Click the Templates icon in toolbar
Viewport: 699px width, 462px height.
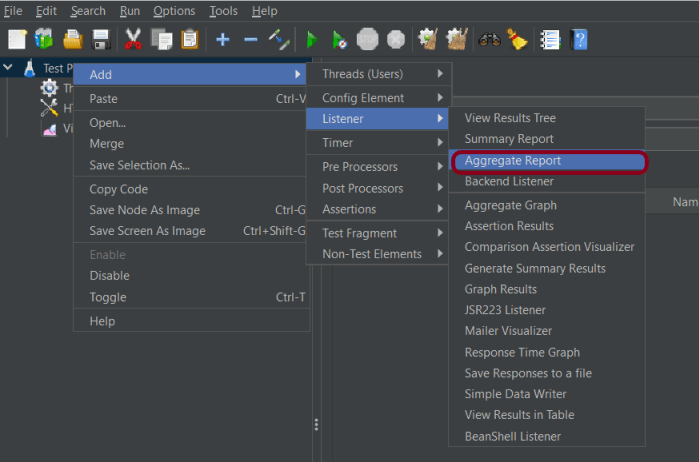click(x=44, y=40)
